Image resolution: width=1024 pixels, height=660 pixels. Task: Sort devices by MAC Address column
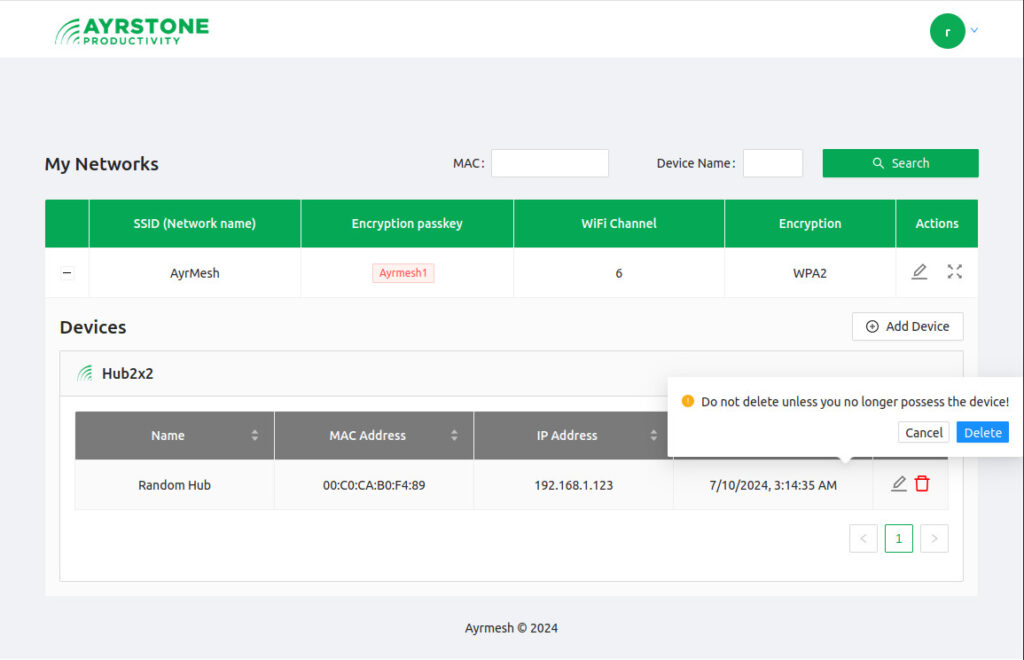(454, 435)
